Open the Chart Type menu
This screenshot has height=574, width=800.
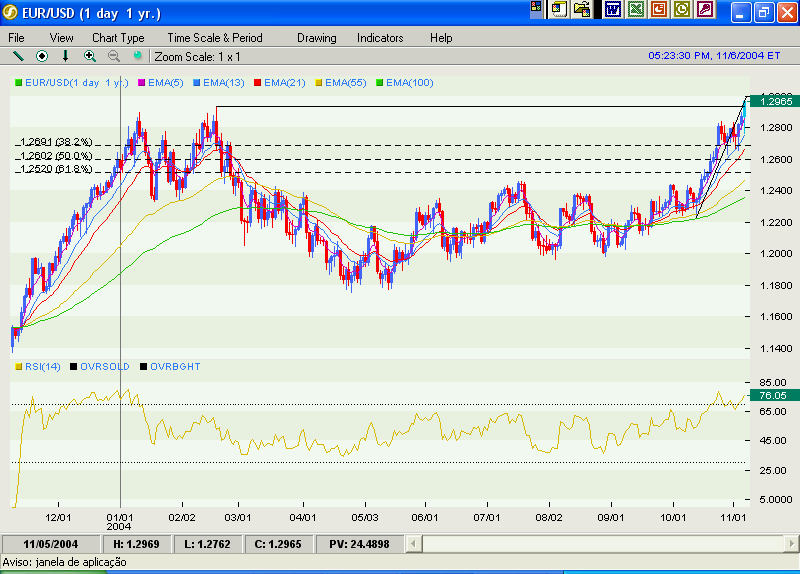coord(118,38)
